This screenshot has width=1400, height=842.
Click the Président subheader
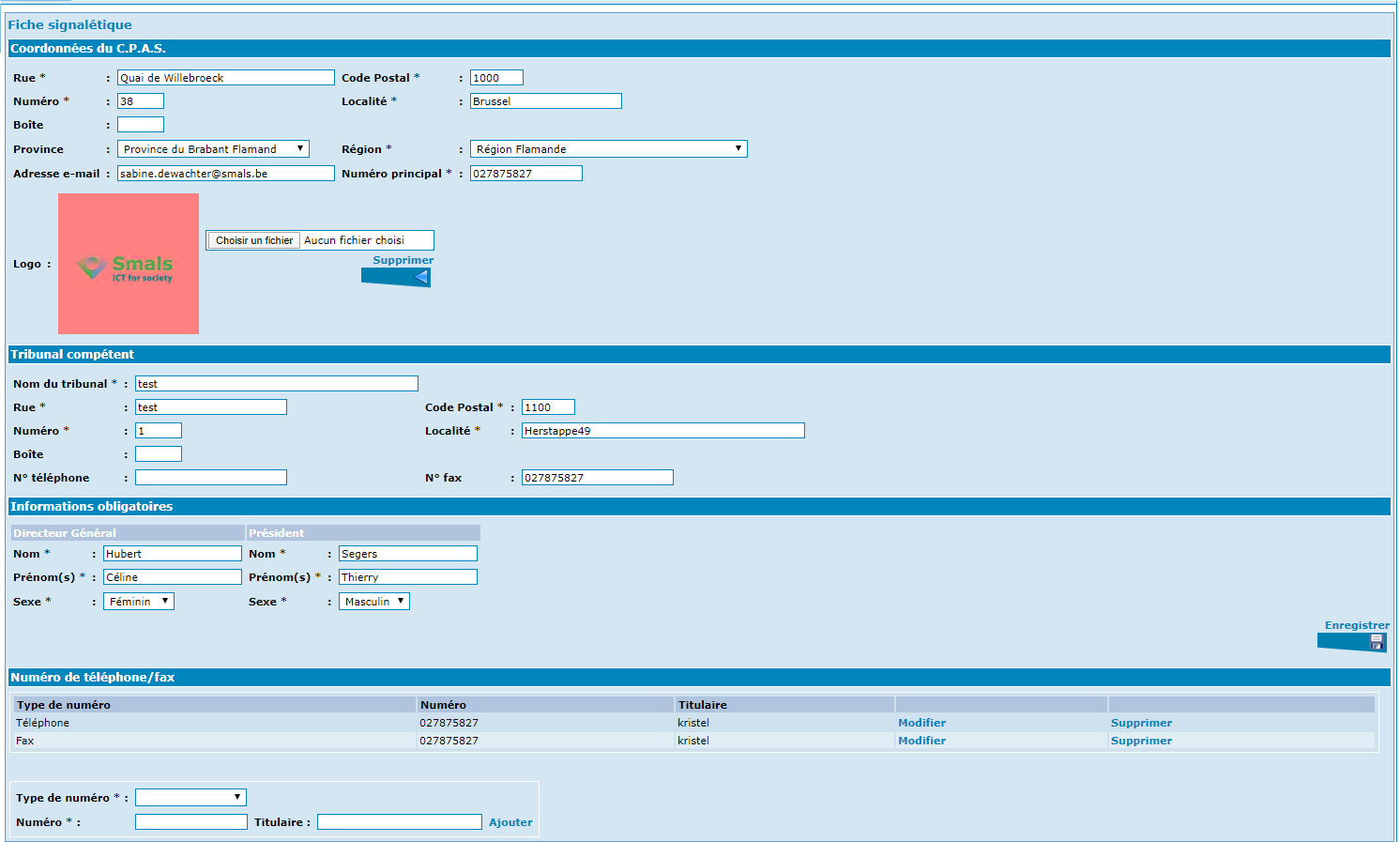click(x=363, y=532)
